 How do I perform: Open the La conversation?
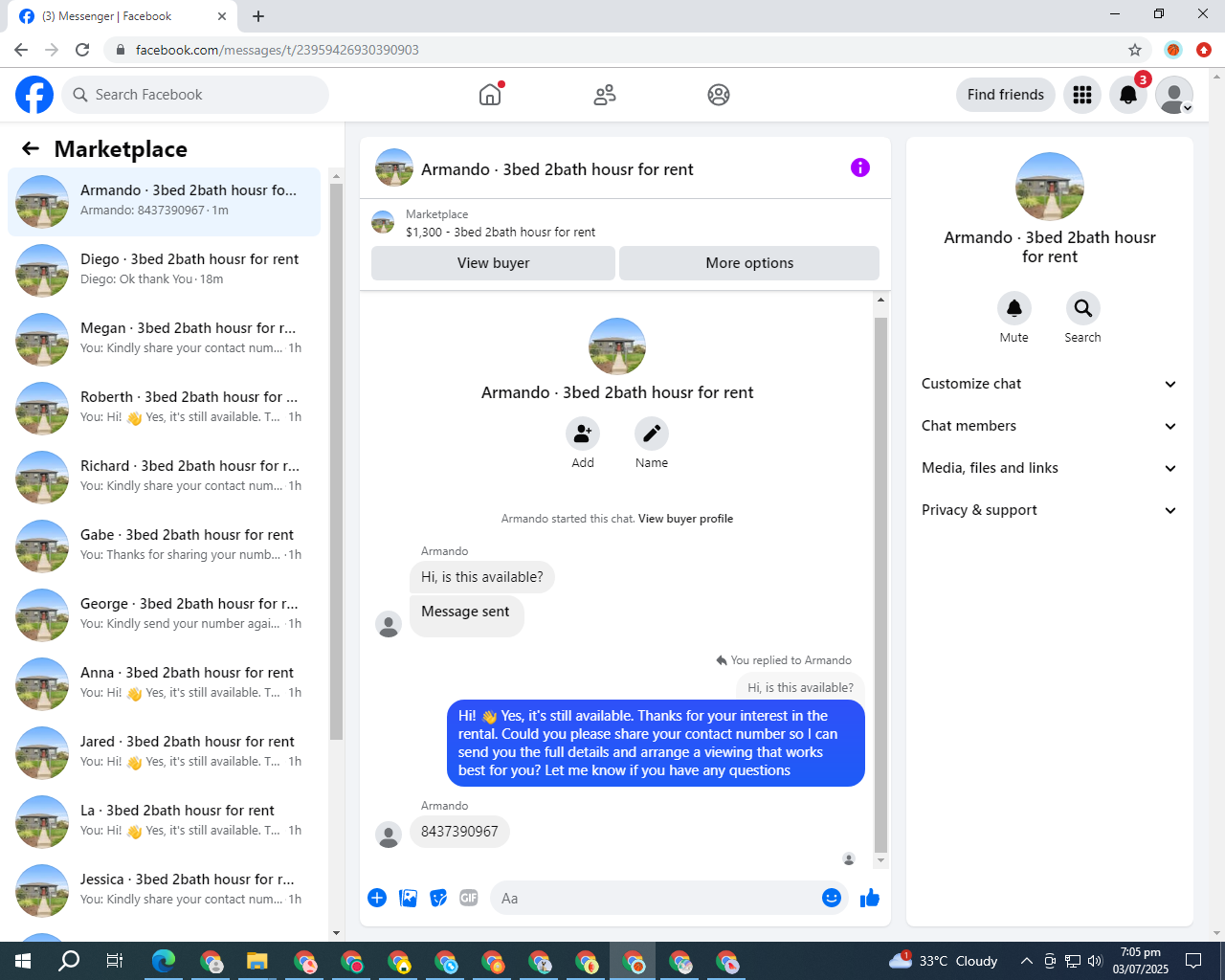point(165,821)
